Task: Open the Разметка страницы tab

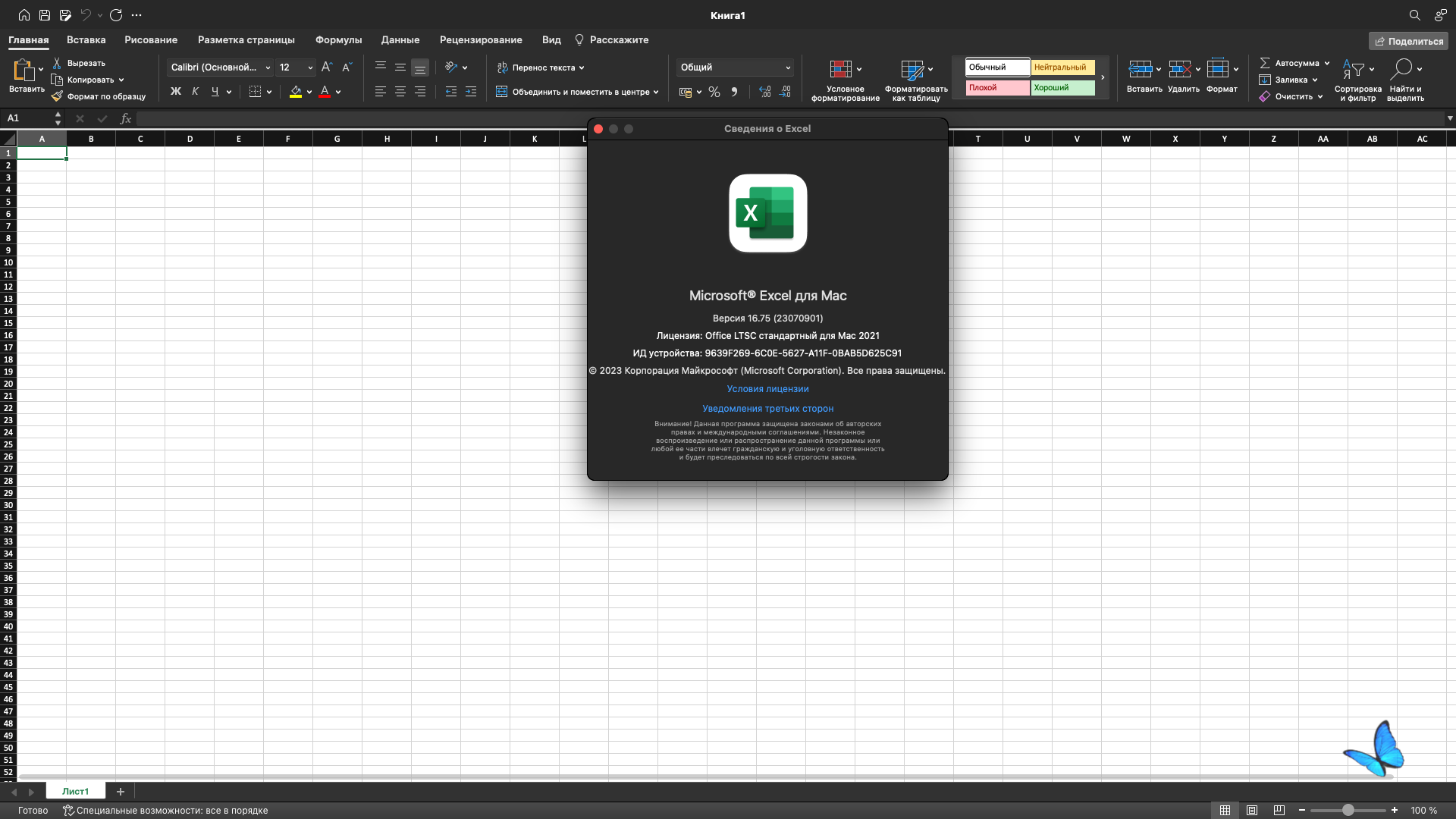Action: point(246,40)
